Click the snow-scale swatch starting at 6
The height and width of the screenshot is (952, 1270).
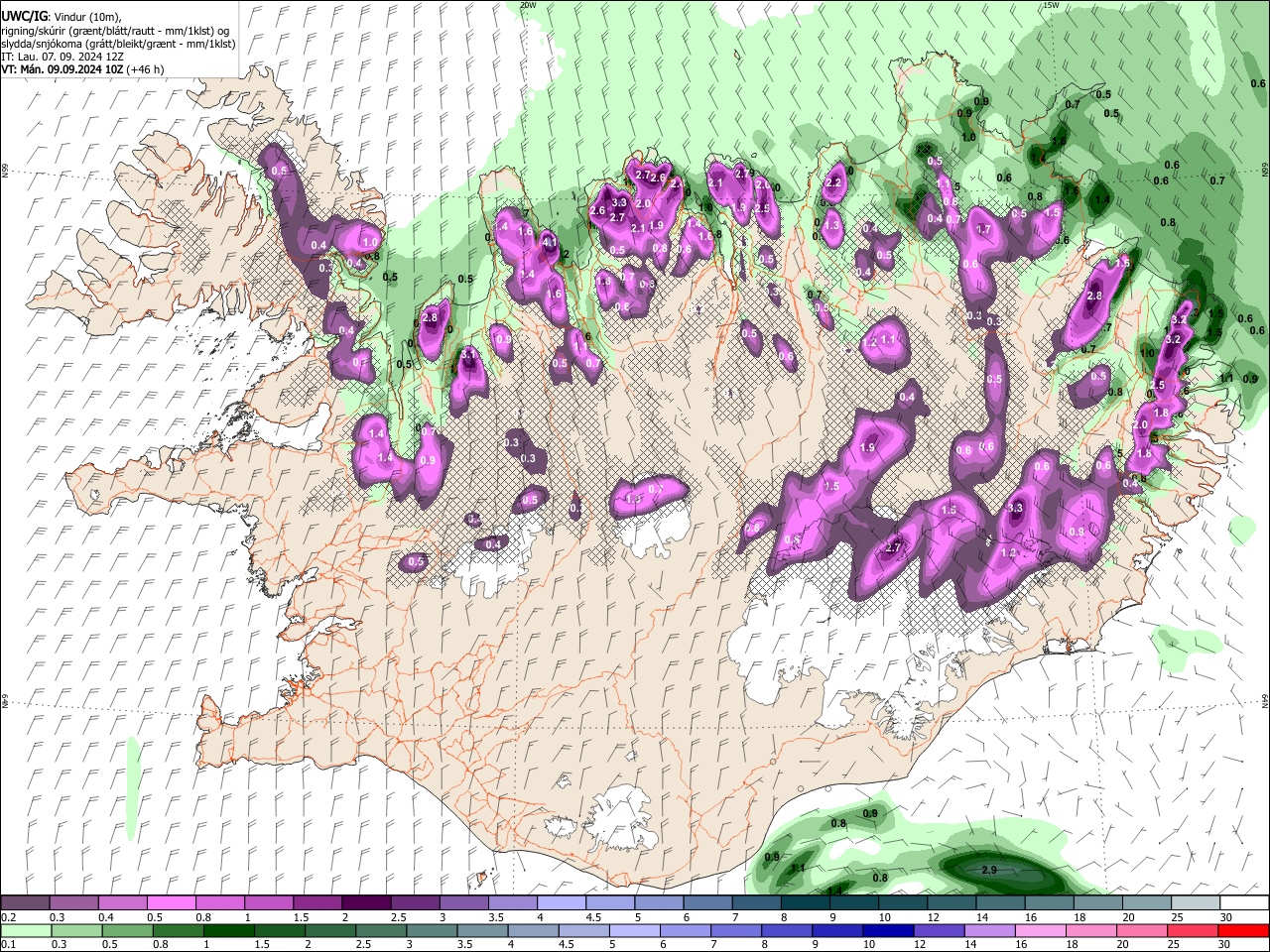click(x=707, y=903)
